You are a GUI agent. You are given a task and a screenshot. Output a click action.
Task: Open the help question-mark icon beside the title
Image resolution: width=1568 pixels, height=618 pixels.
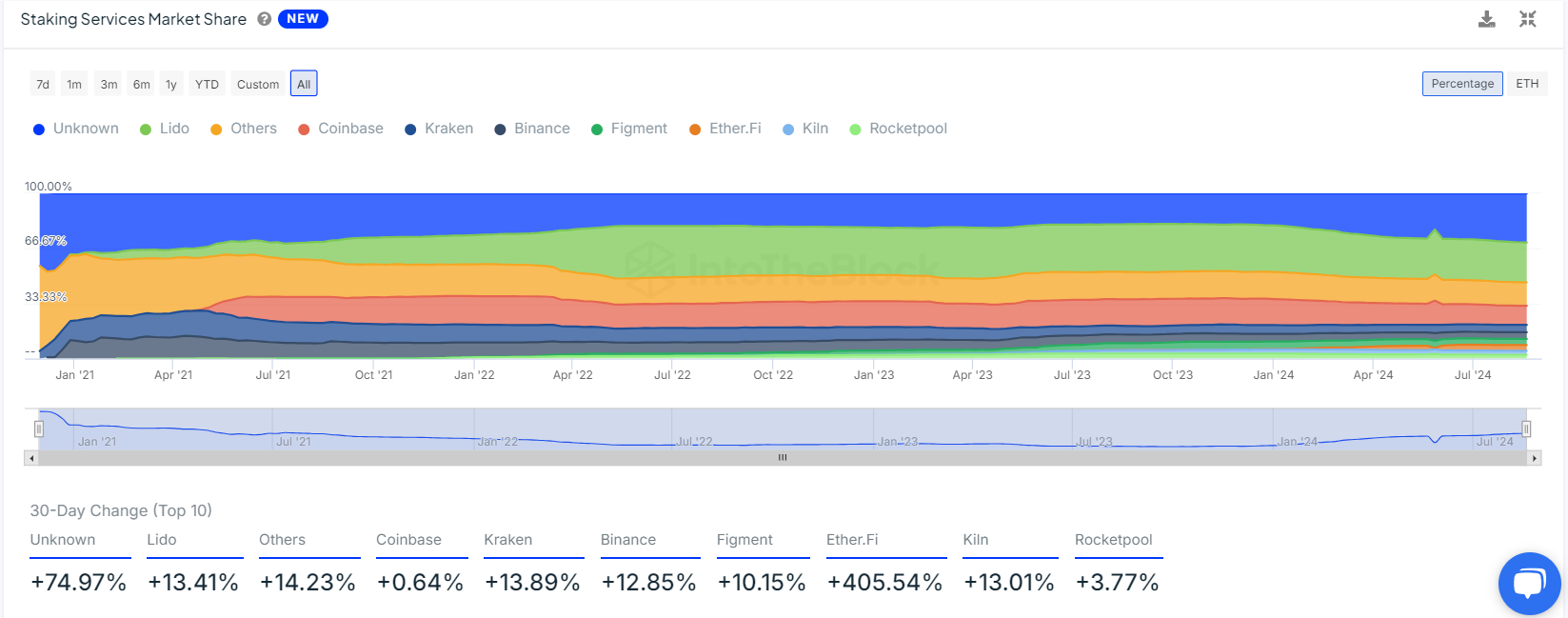pos(265,19)
